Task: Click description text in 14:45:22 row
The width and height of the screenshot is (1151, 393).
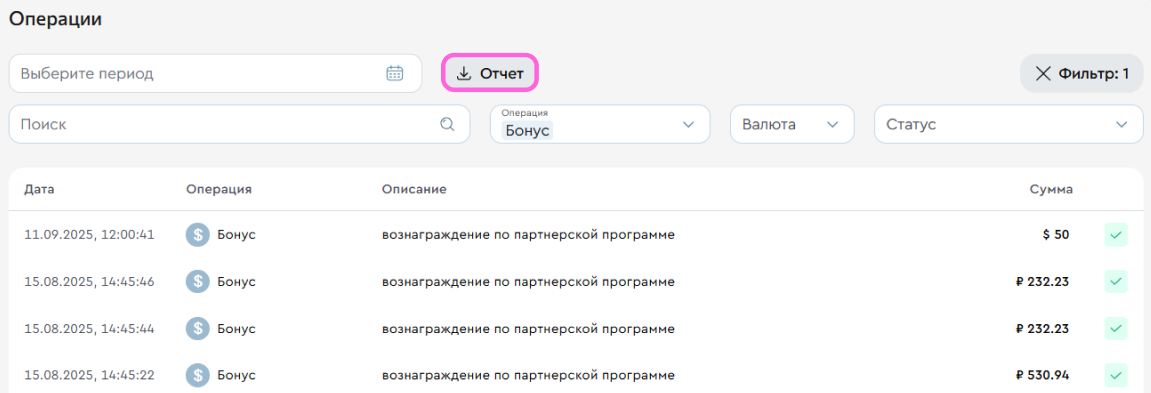Action: tap(528, 375)
